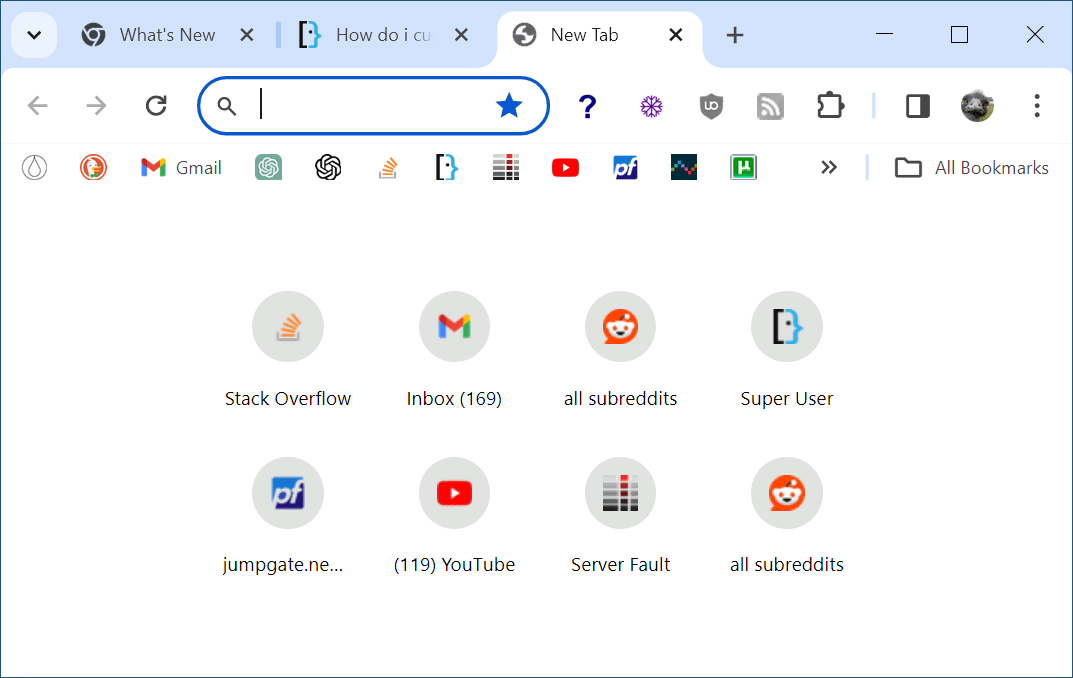Image resolution: width=1073 pixels, height=678 pixels.
Task: Open Chrome three-dot menu
Action: [x=1037, y=105]
